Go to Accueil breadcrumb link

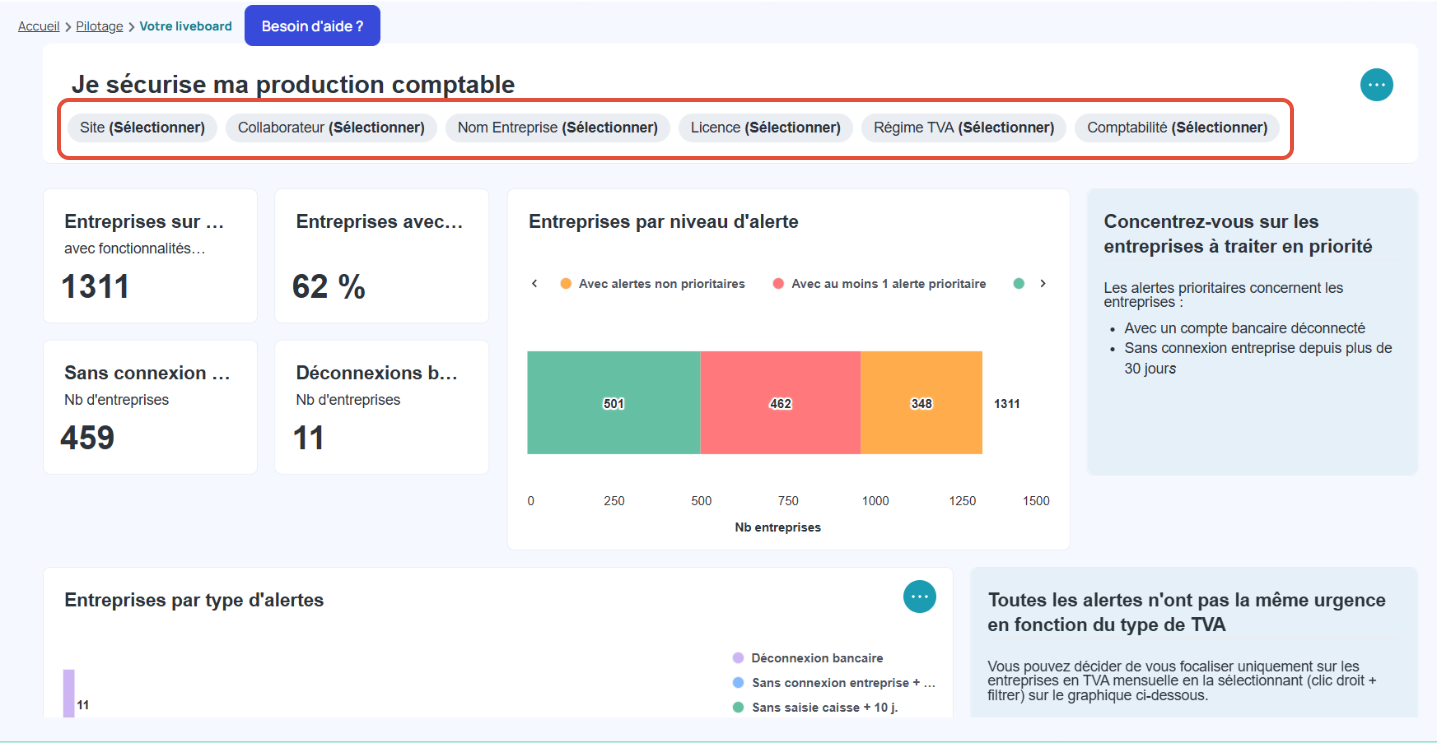(x=39, y=27)
